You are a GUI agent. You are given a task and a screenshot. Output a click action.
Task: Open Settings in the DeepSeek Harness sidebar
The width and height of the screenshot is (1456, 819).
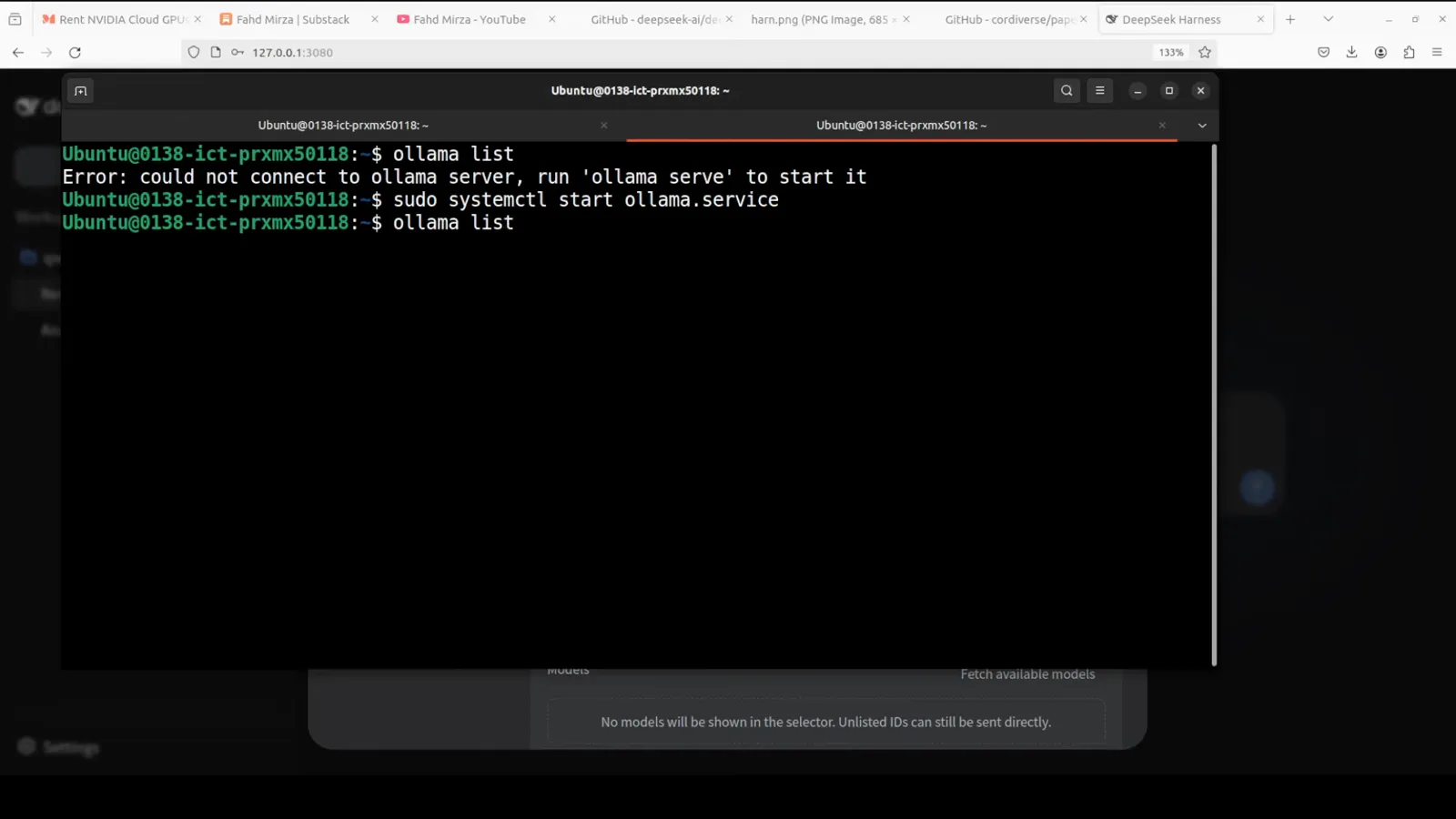pyautogui.click(x=58, y=747)
